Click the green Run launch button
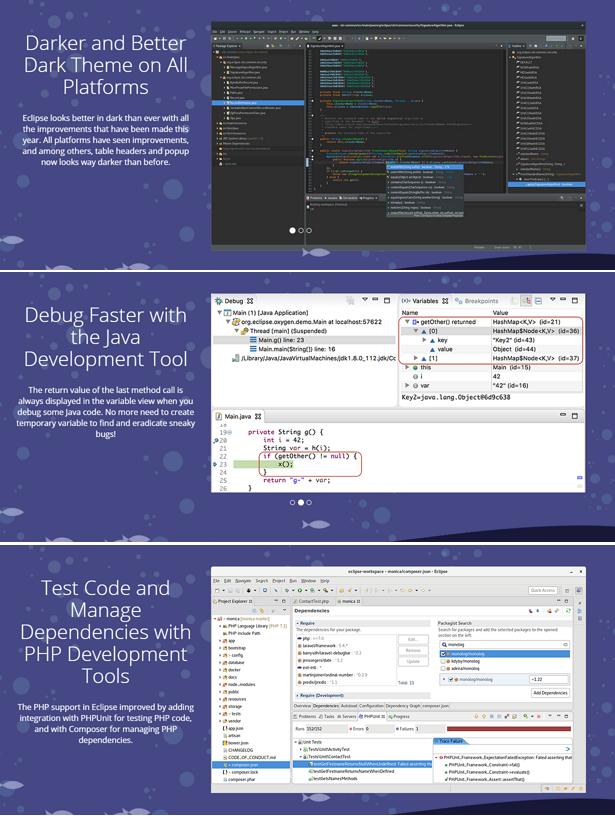 click(299, 590)
